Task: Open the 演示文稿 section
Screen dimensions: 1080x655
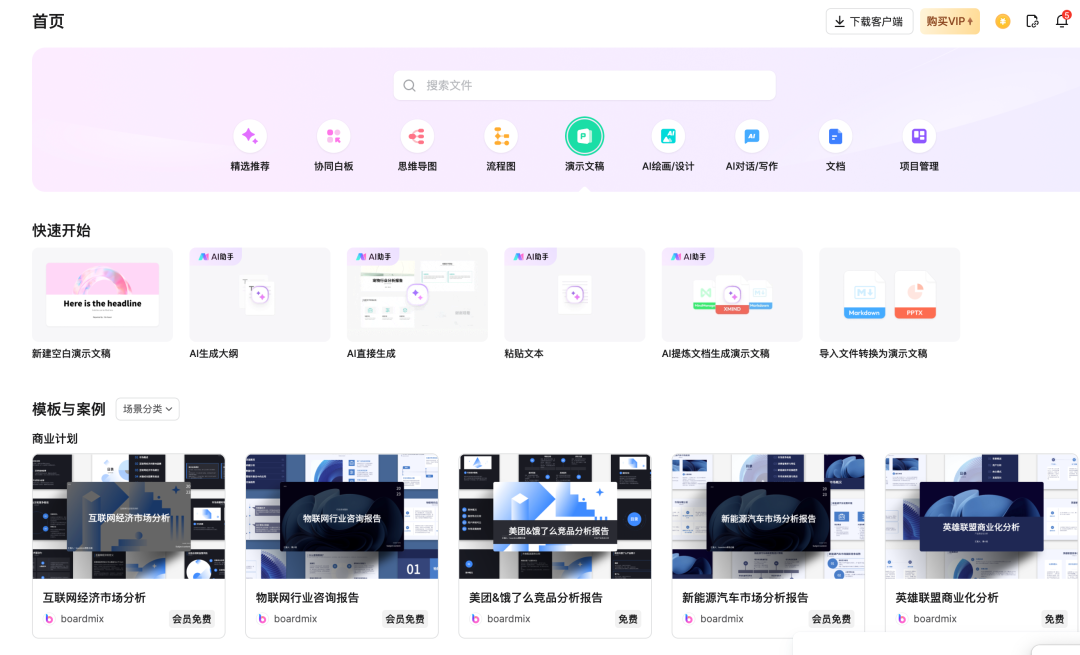Action: [584, 143]
